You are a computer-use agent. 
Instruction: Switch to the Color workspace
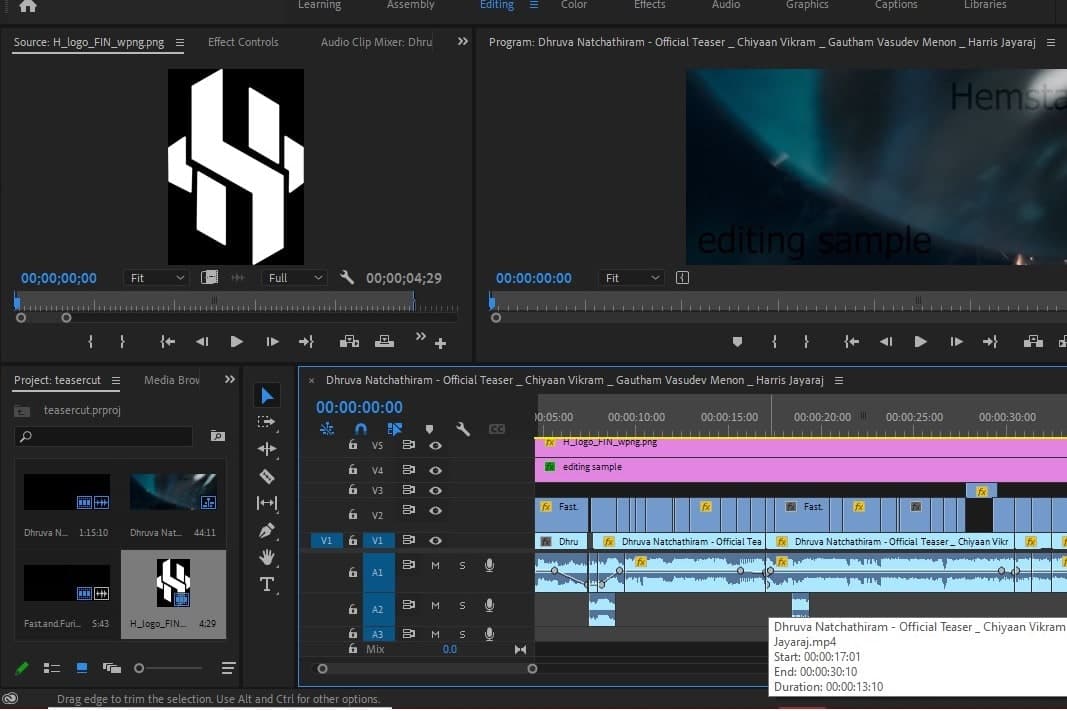574,5
